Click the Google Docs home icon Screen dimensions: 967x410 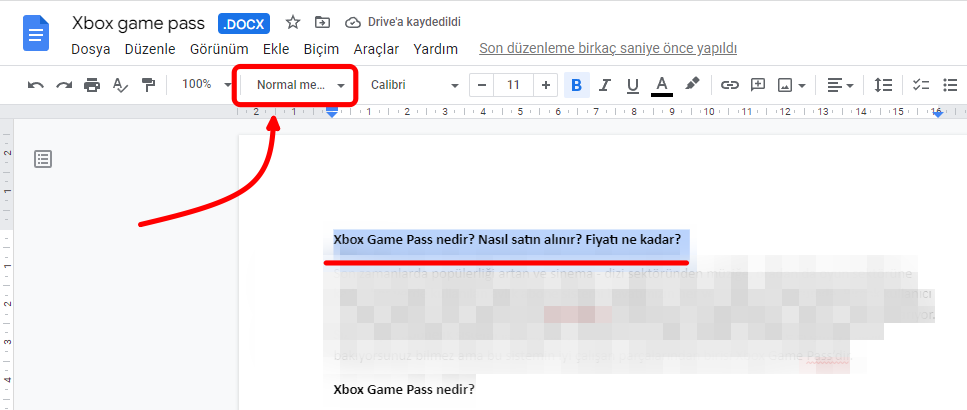36,33
